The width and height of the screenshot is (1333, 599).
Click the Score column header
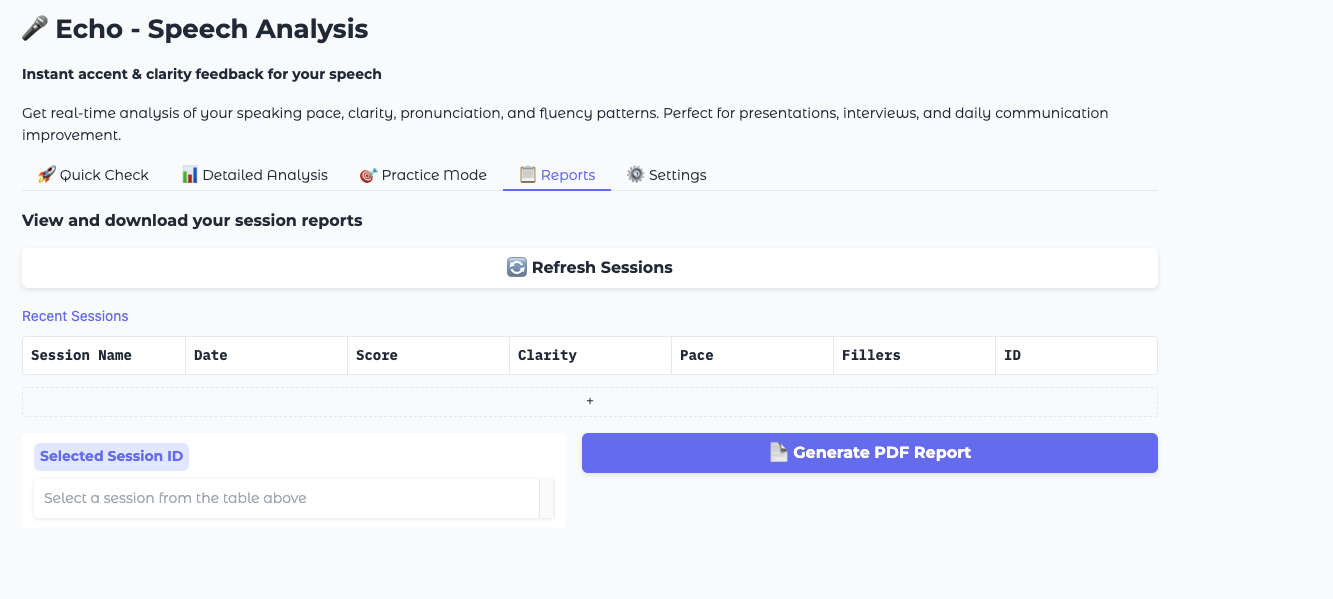[377, 355]
